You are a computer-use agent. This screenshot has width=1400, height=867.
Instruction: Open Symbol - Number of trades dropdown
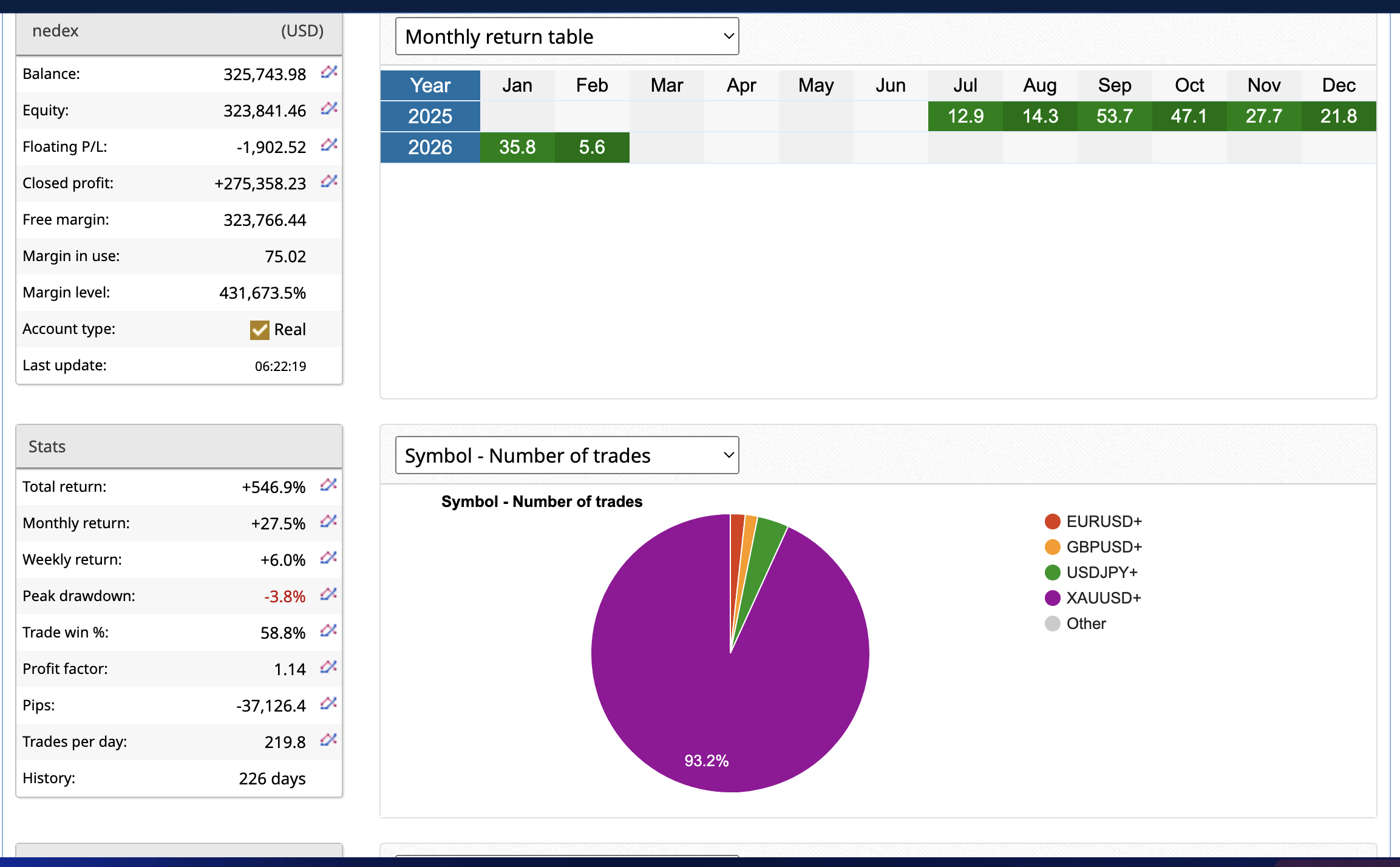pyautogui.click(x=566, y=455)
